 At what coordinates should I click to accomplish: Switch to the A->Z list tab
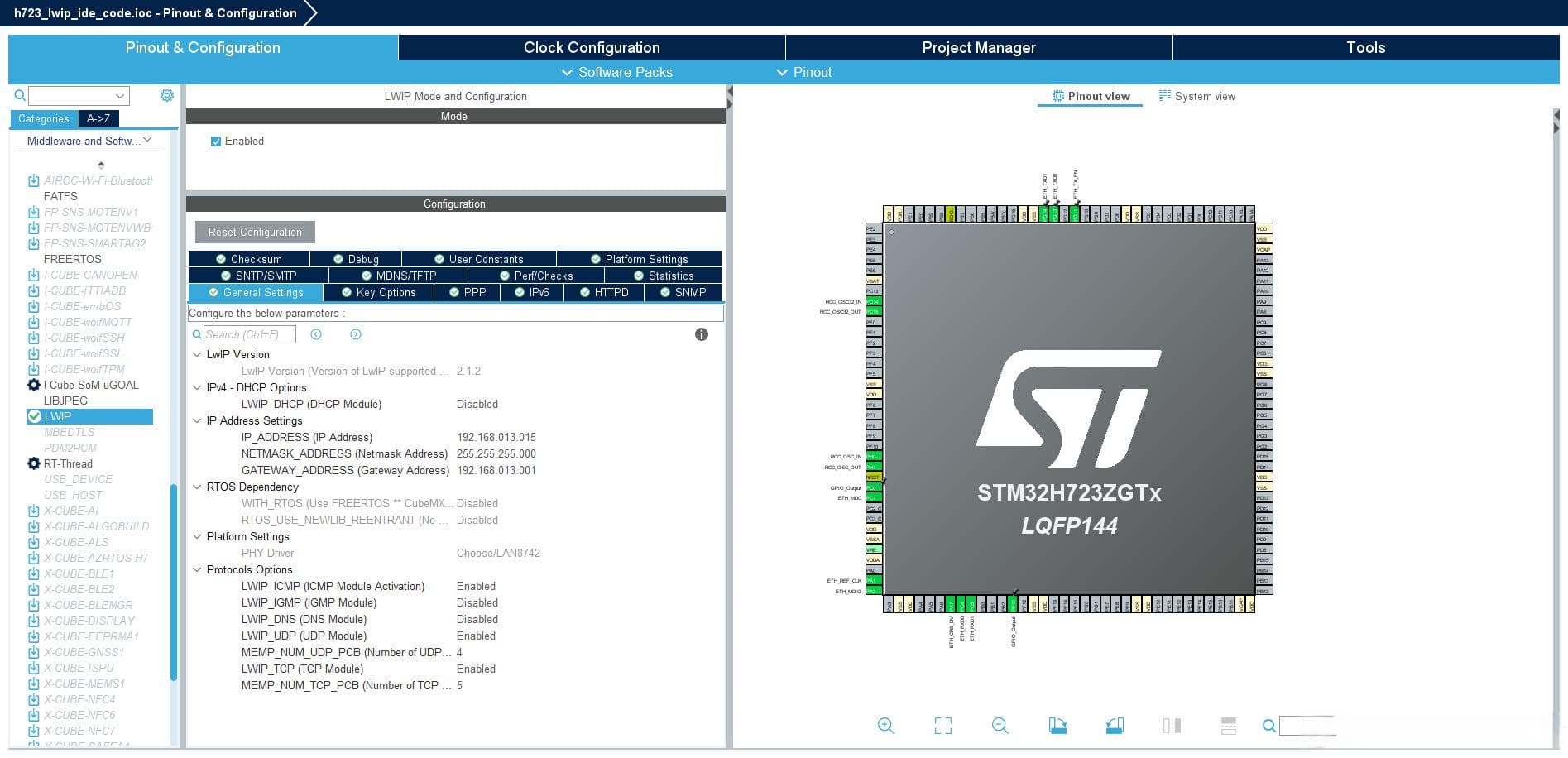pos(98,118)
